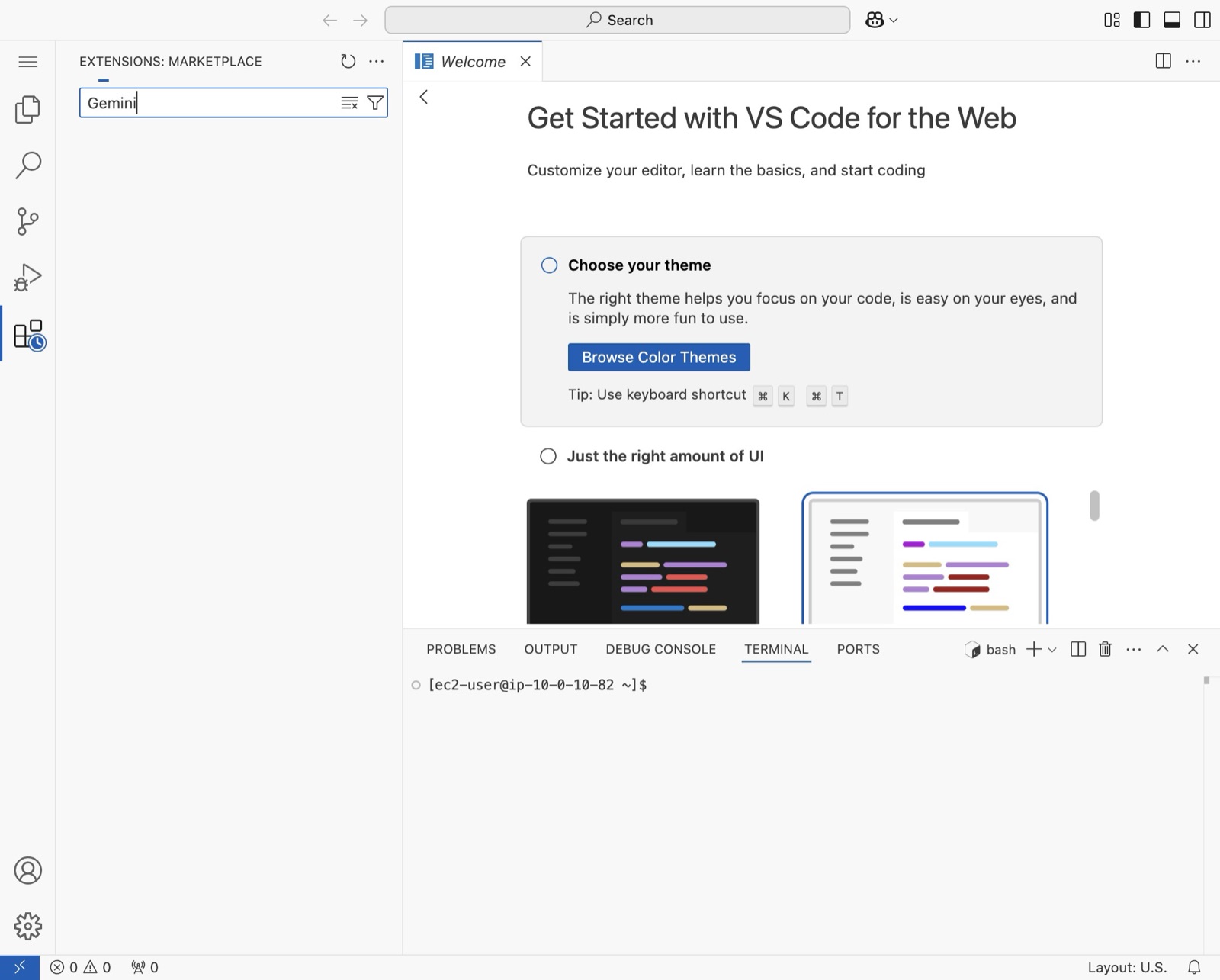Viewport: 1220px width, 980px height.
Task: Split the terminal pane
Action: (1078, 649)
